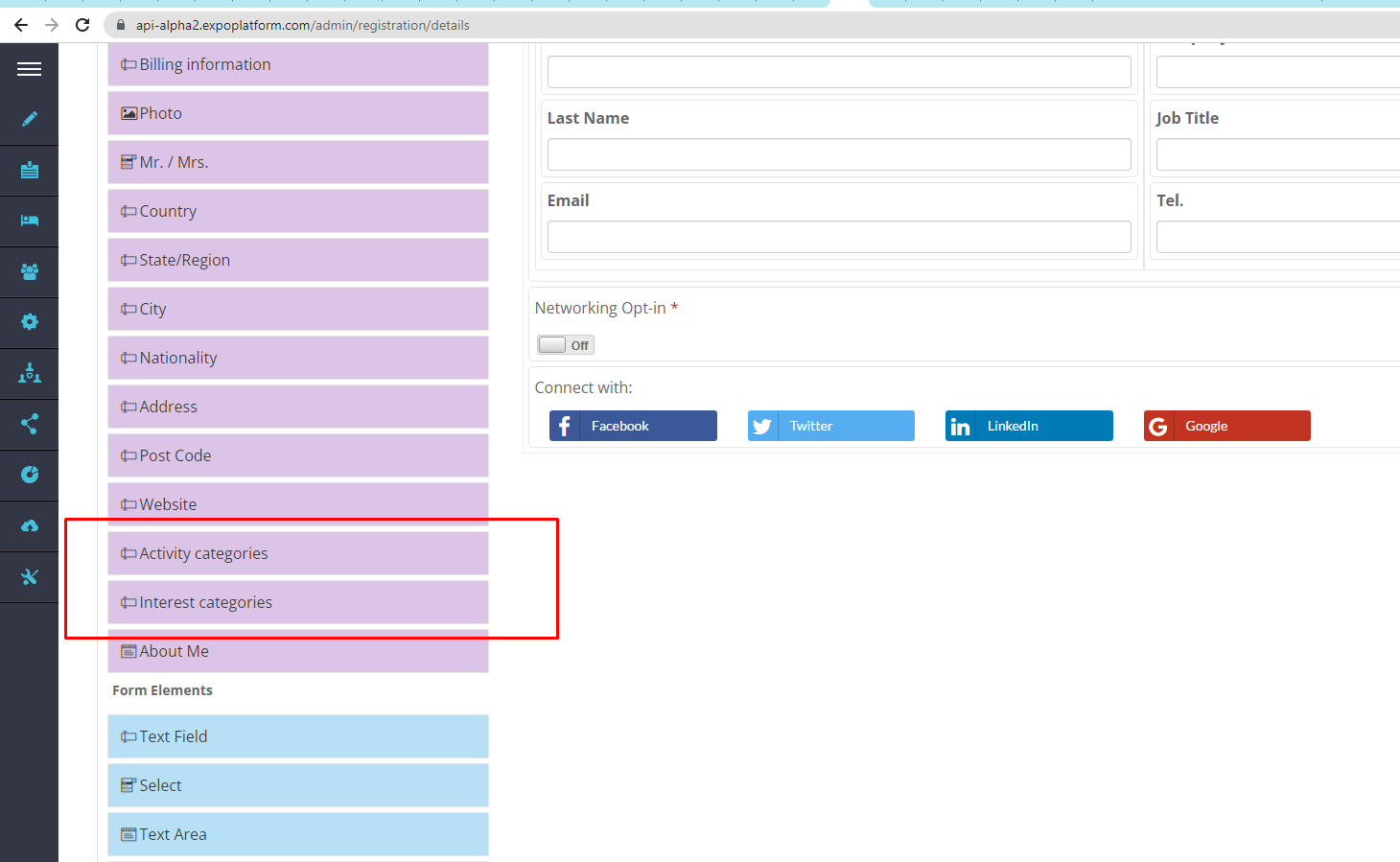Select the Interest categories field element

pos(297,602)
